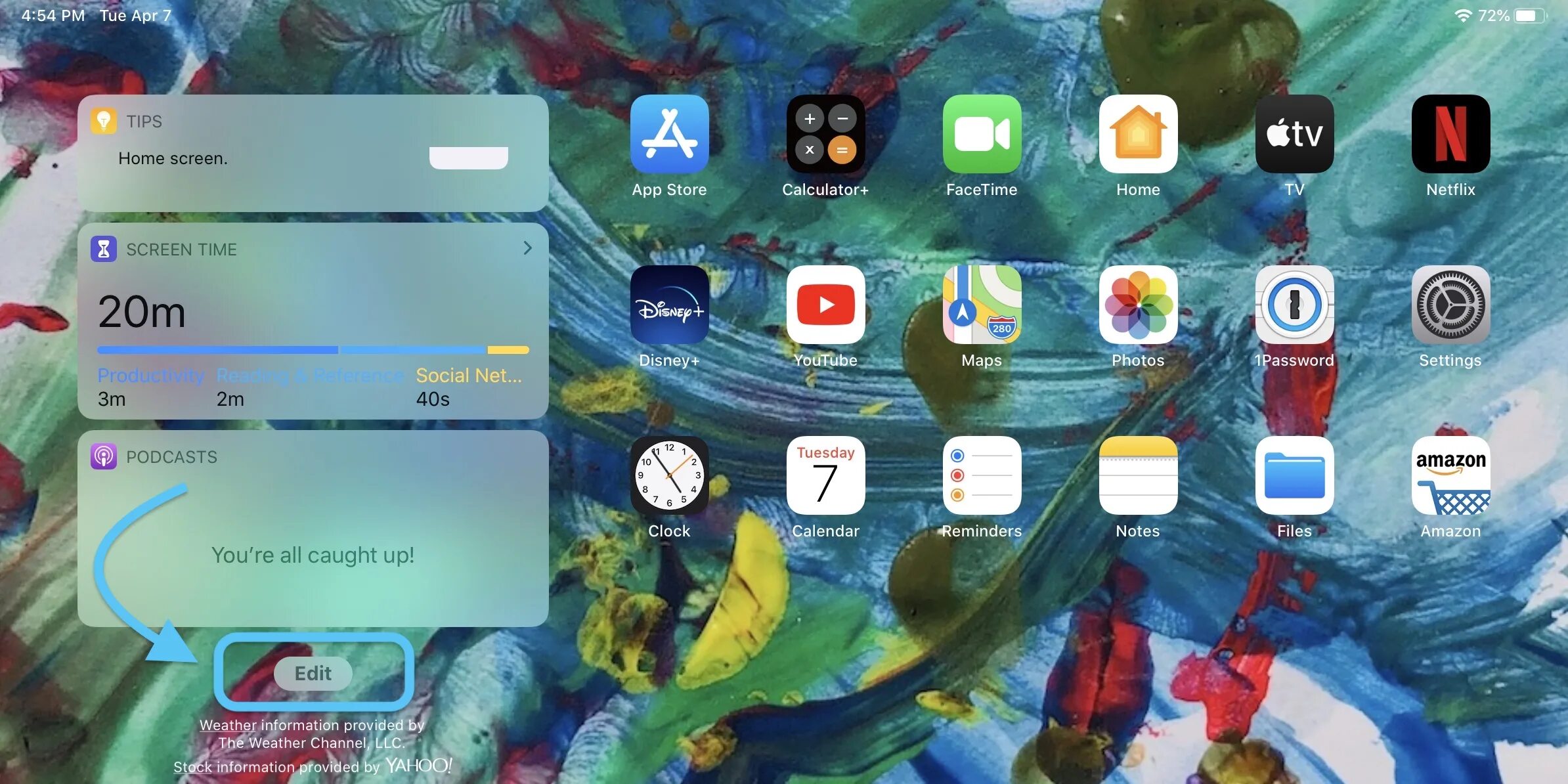Launch Amazon shopping app

coord(1450,475)
